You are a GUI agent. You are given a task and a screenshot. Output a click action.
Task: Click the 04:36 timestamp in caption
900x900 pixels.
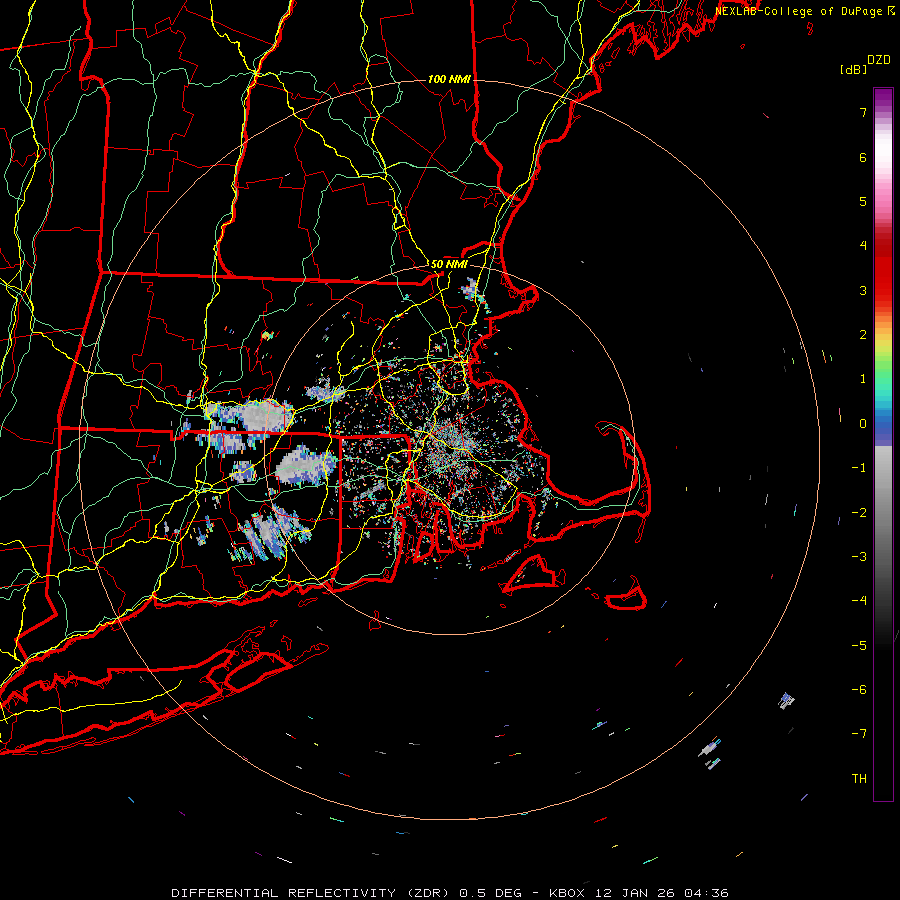[x=707, y=893]
